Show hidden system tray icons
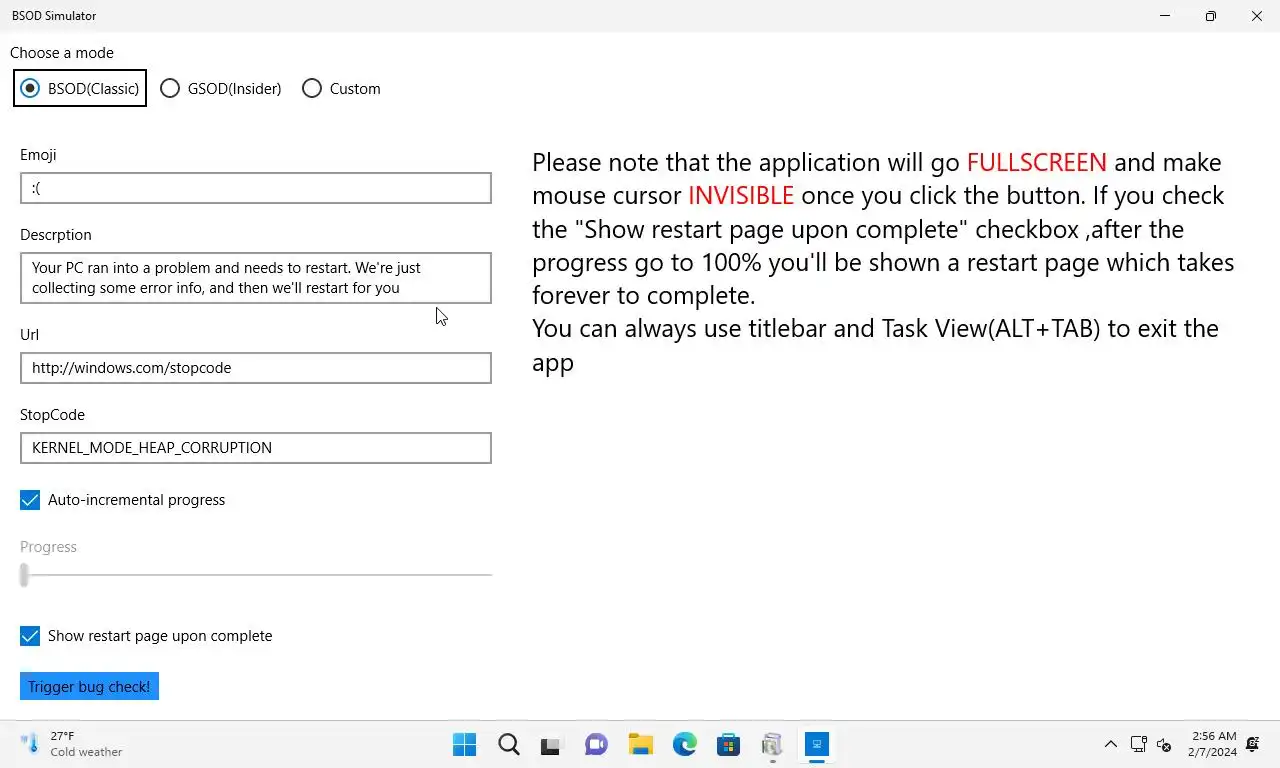 tap(1110, 744)
